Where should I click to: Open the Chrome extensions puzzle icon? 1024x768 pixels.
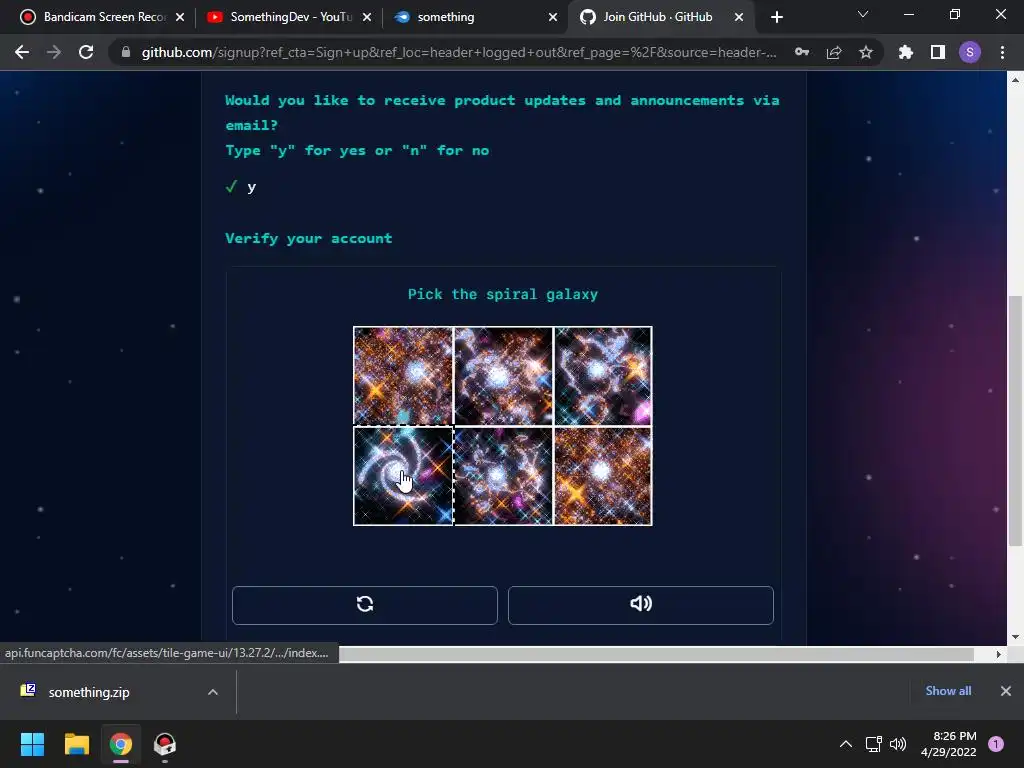click(905, 52)
